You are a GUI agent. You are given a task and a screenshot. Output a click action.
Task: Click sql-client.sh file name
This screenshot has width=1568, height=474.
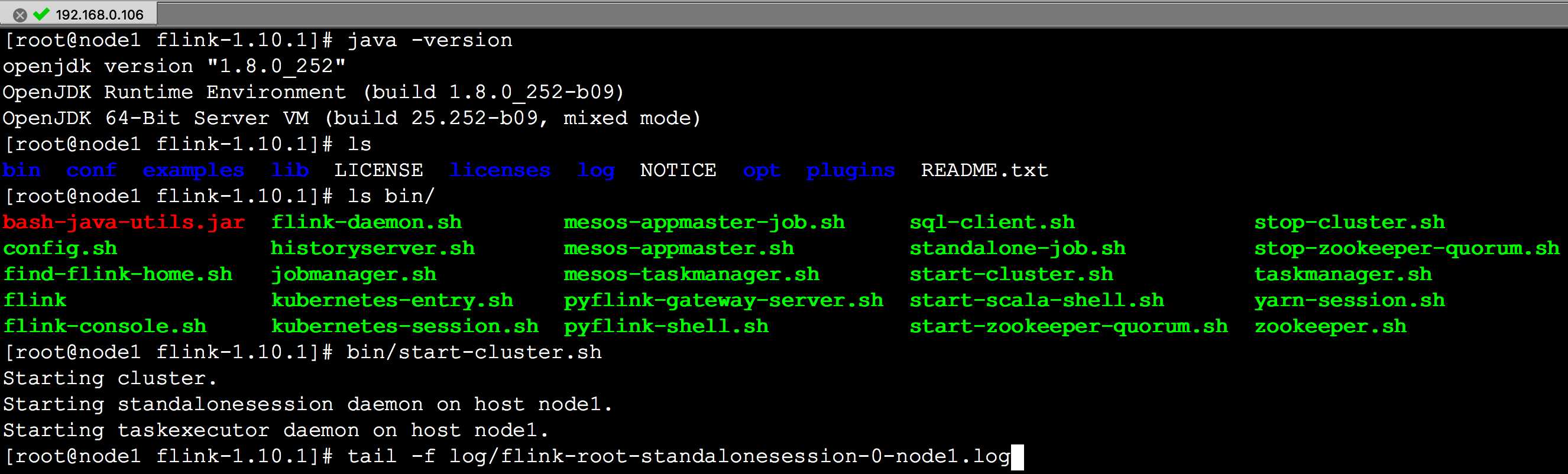[992, 223]
